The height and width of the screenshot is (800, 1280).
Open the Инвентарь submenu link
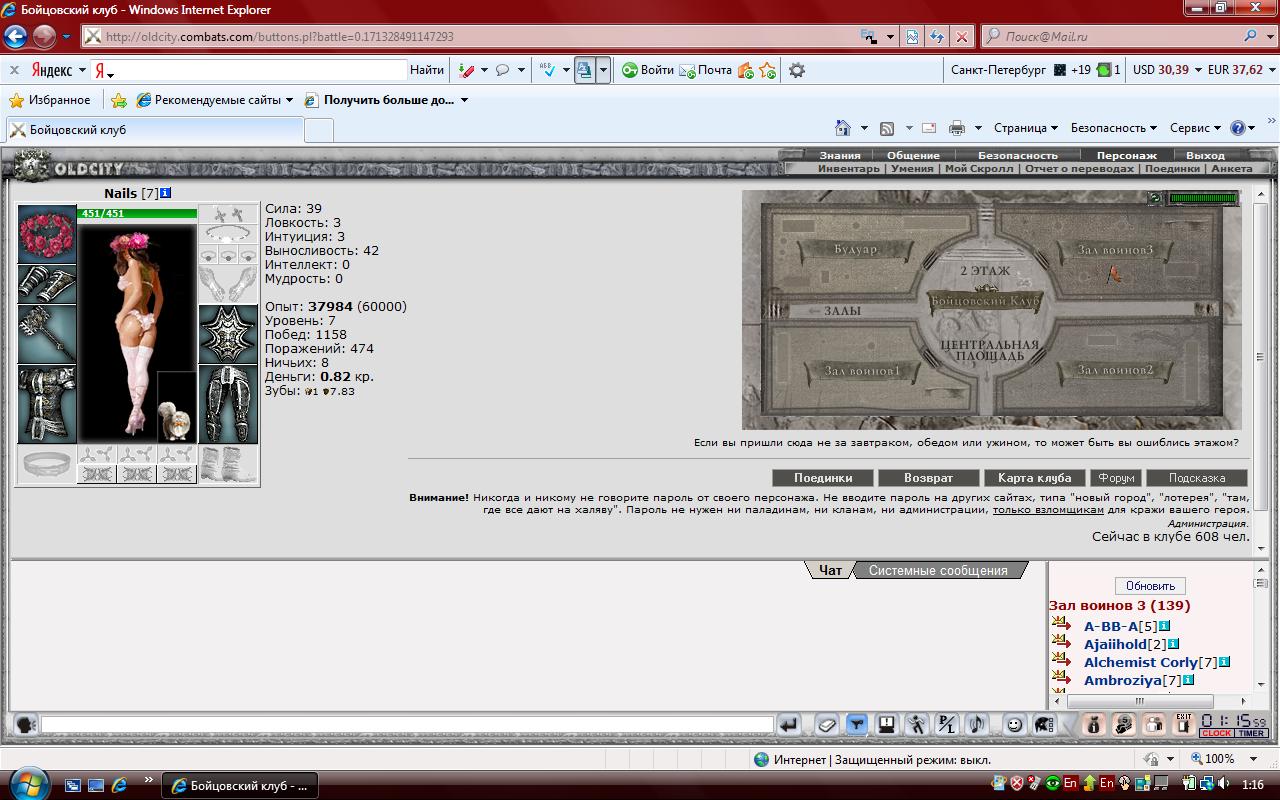[849, 168]
